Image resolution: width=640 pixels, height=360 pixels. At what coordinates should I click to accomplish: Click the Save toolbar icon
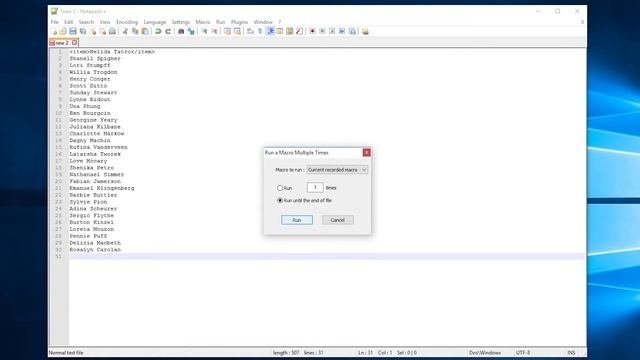pyautogui.click(x=73, y=31)
